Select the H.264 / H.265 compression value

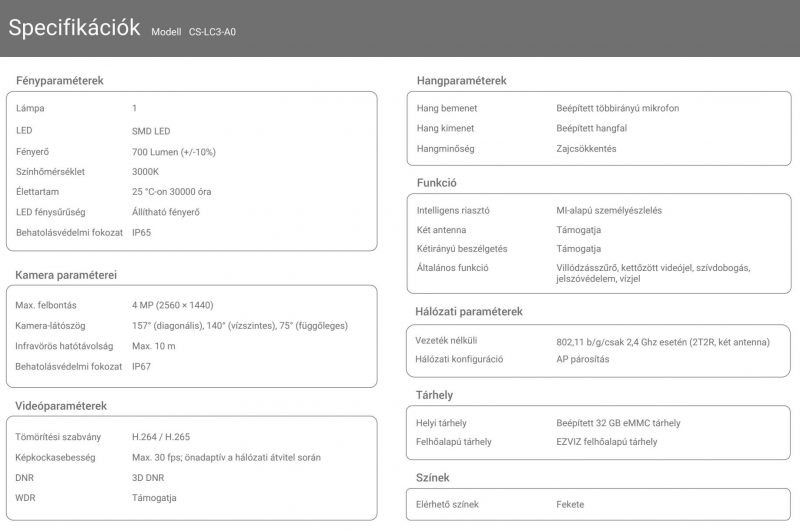(161, 437)
